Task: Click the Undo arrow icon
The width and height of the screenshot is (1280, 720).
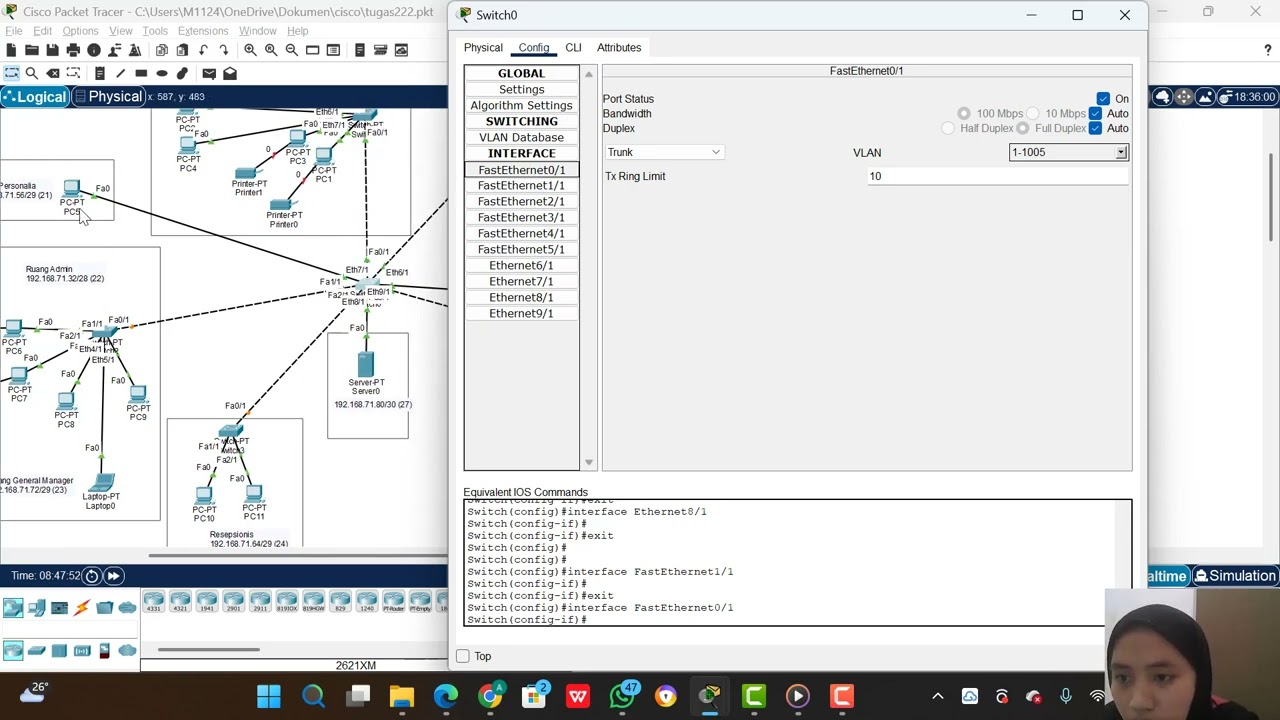Action: 203,50
